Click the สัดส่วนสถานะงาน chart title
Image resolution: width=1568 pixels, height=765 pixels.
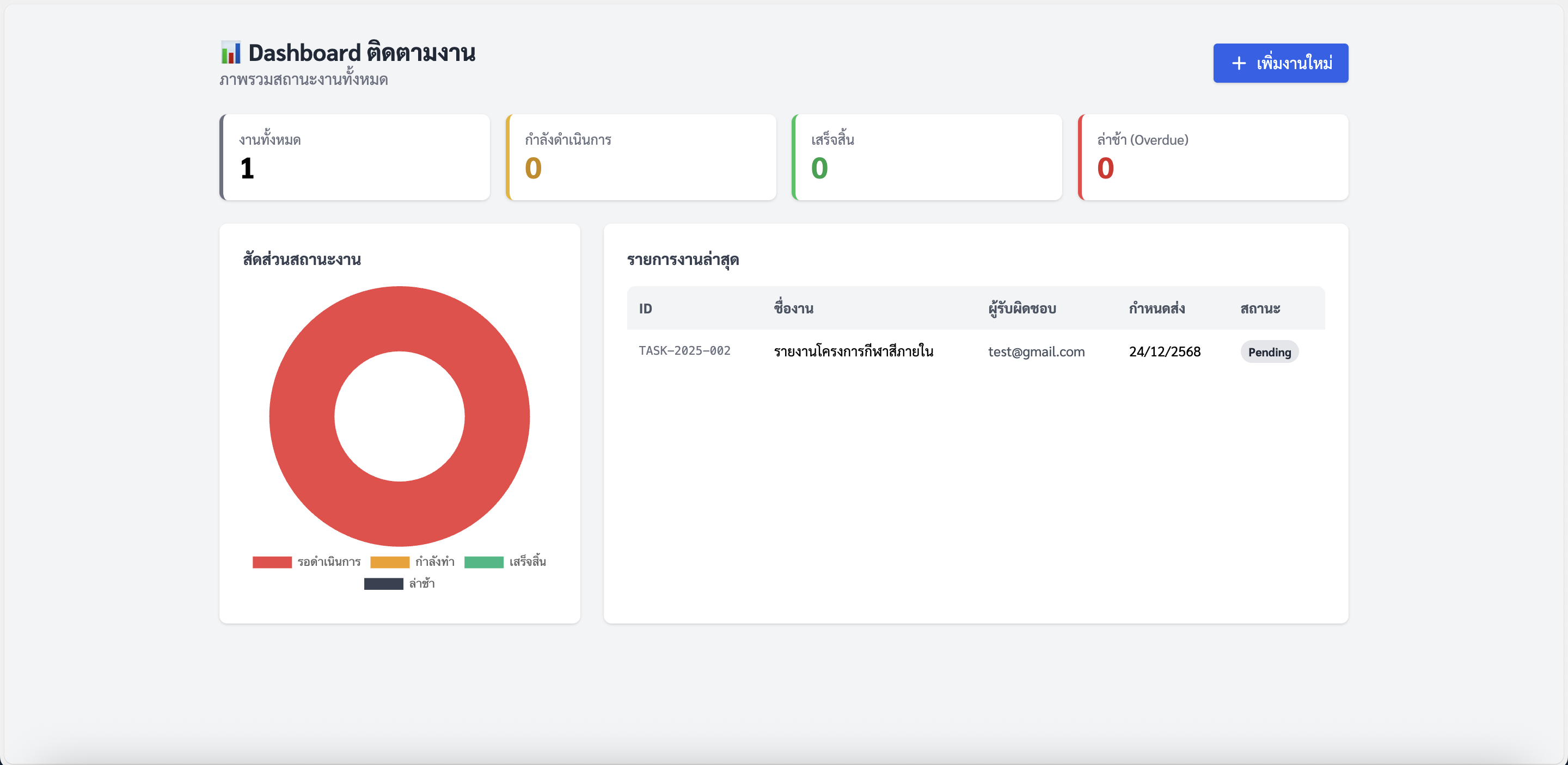[x=302, y=260]
